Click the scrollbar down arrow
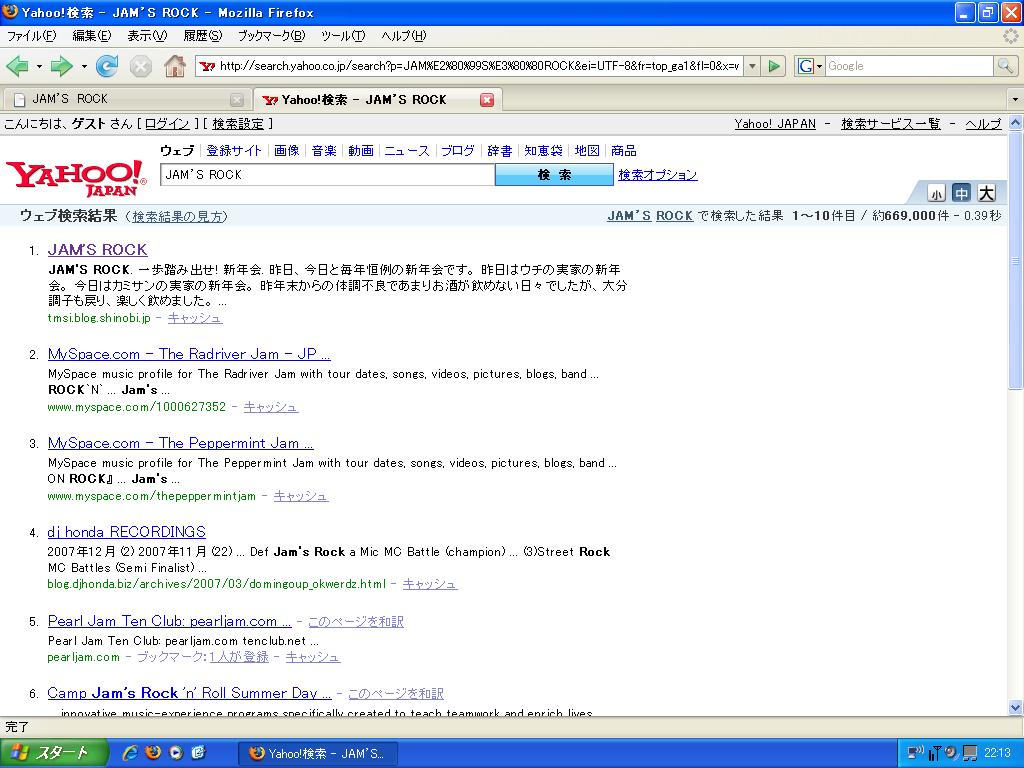This screenshot has width=1024, height=768. [1016, 707]
